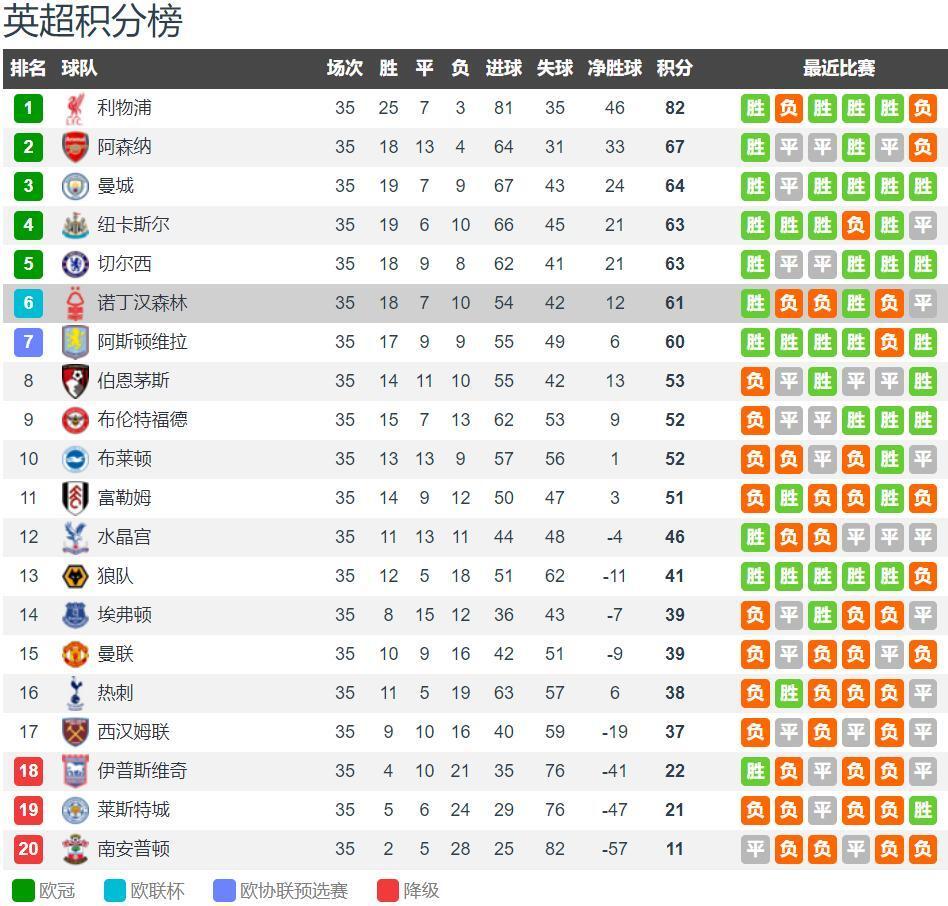This screenshot has width=948, height=906.
Task: Sort table by 净胜球 column header
Action: pyautogui.click(x=614, y=68)
